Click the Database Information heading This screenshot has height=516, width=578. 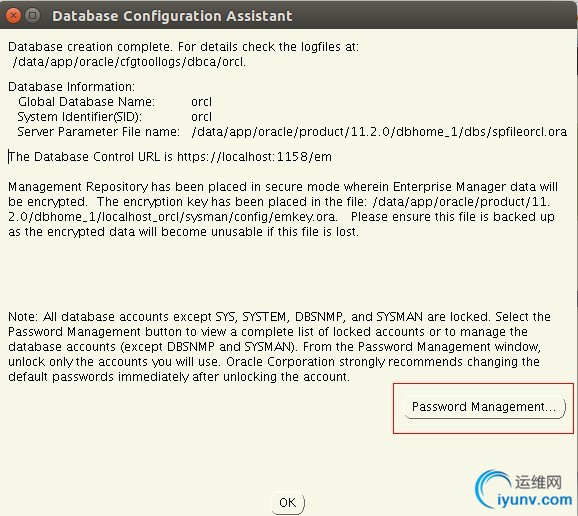pyautogui.click(x=72, y=87)
